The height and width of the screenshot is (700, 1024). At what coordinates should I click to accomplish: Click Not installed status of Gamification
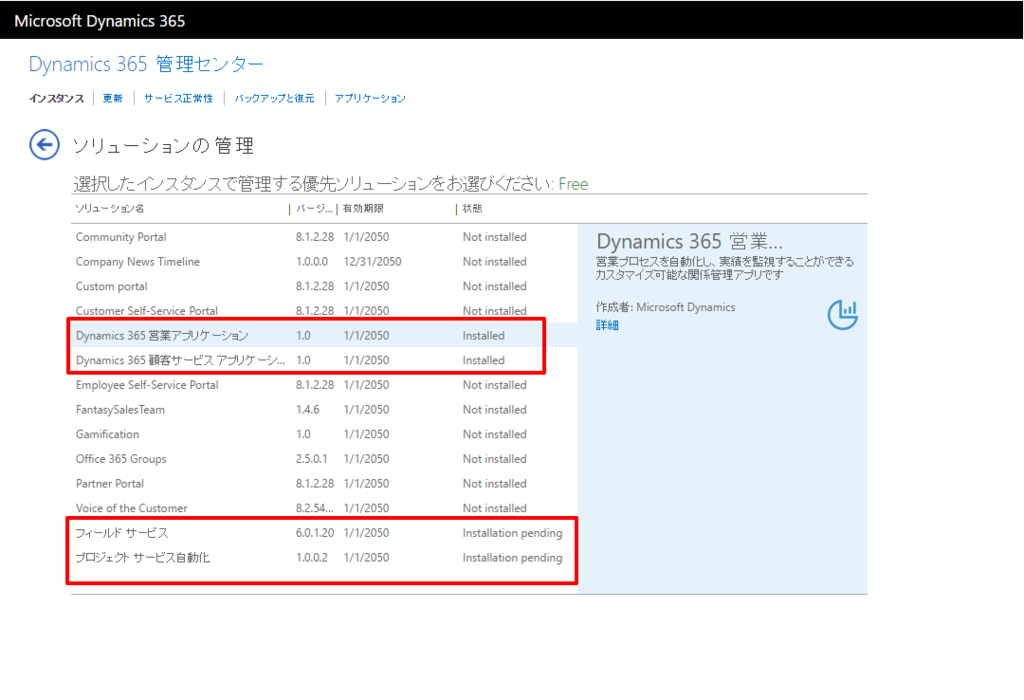pyautogui.click(x=494, y=434)
